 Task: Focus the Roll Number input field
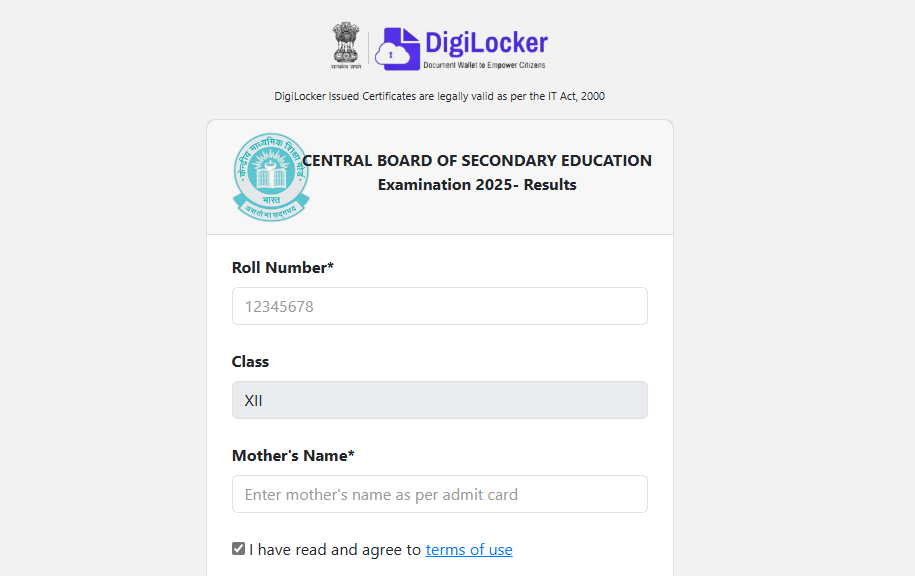click(440, 306)
